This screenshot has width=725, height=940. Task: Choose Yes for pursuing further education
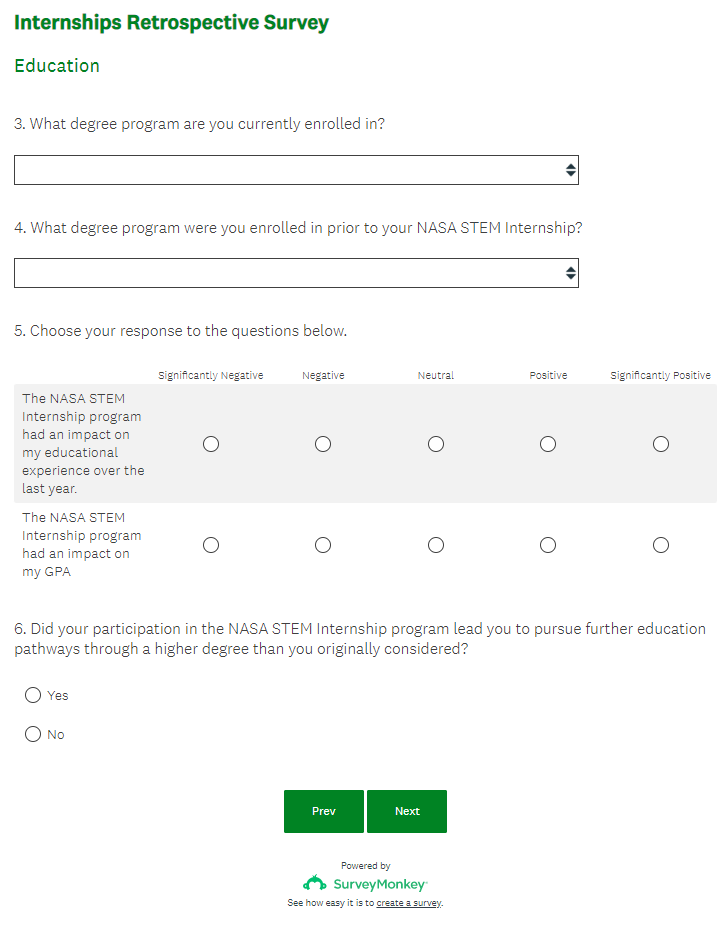click(33, 695)
